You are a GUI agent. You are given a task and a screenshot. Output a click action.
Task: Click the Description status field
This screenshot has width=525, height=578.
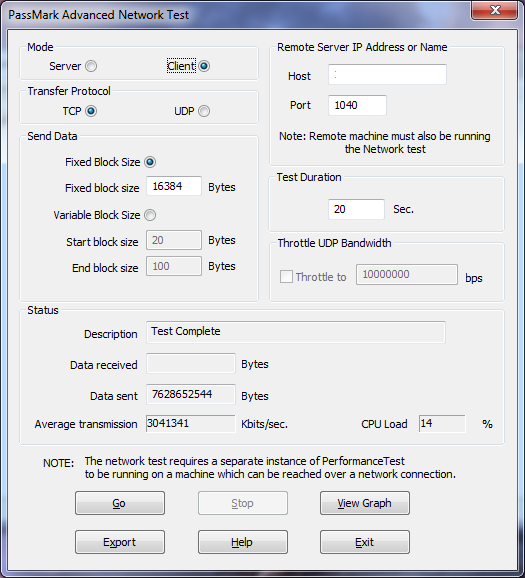(296, 332)
